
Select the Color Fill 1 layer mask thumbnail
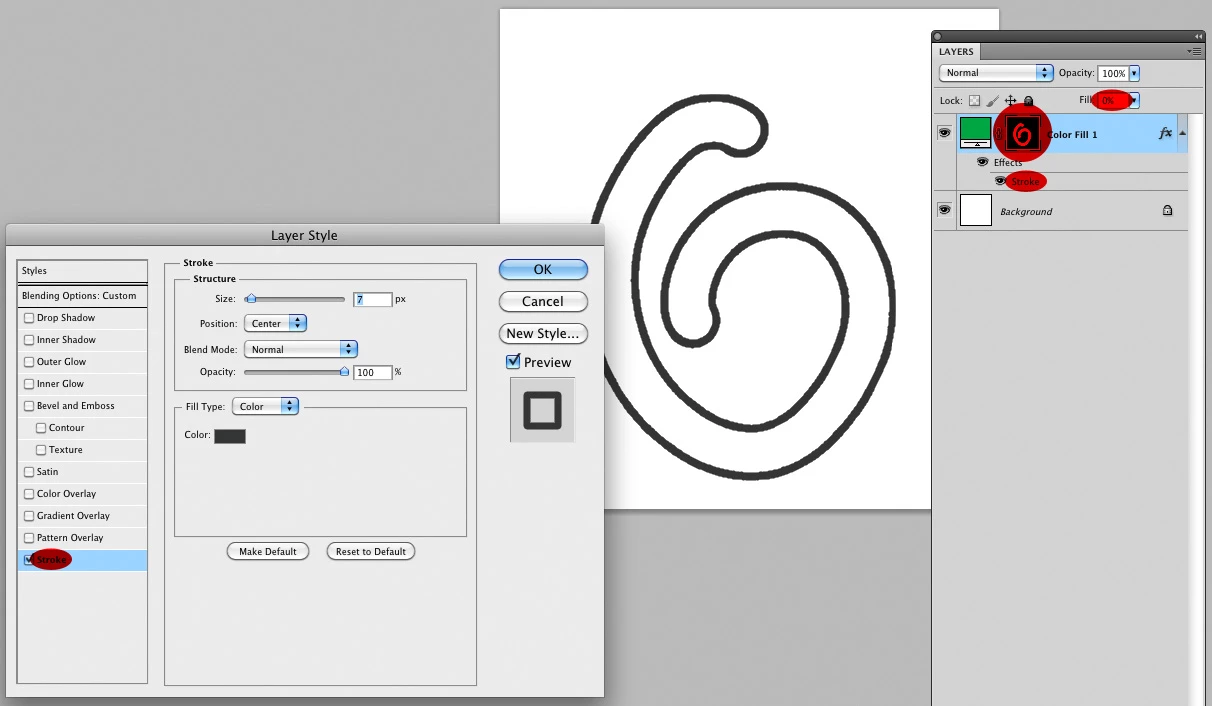(1023, 133)
